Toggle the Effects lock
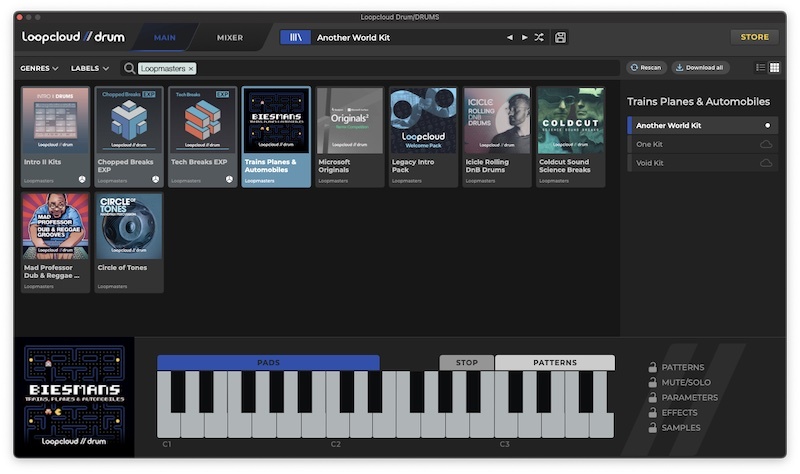Image resolution: width=800 pixels, height=474 pixels. pyautogui.click(x=652, y=412)
